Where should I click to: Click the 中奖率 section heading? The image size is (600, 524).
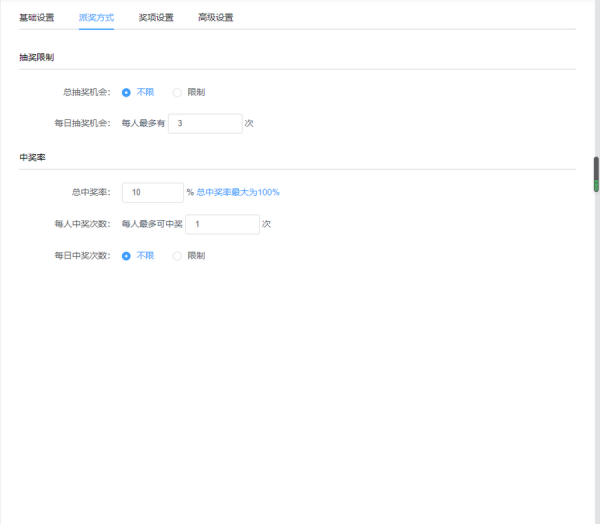[33, 158]
